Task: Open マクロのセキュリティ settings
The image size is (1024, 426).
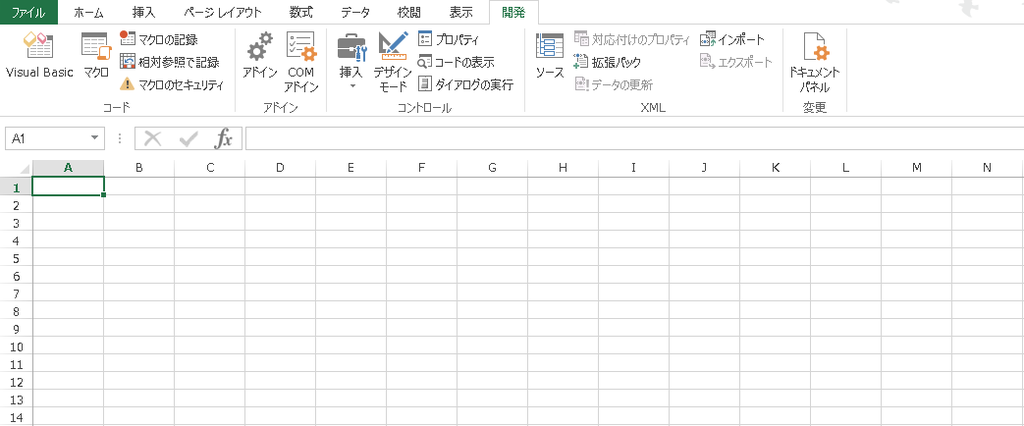Action: point(172,84)
